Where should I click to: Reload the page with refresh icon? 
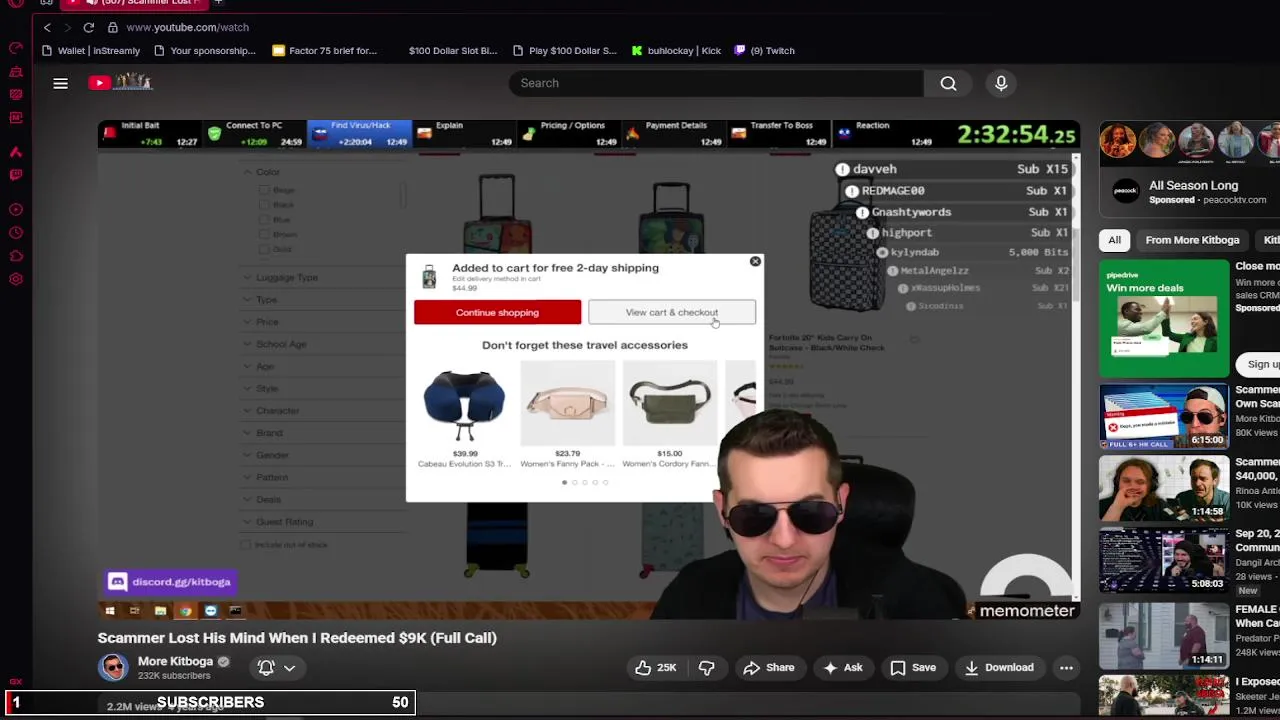(x=88, y=27)
